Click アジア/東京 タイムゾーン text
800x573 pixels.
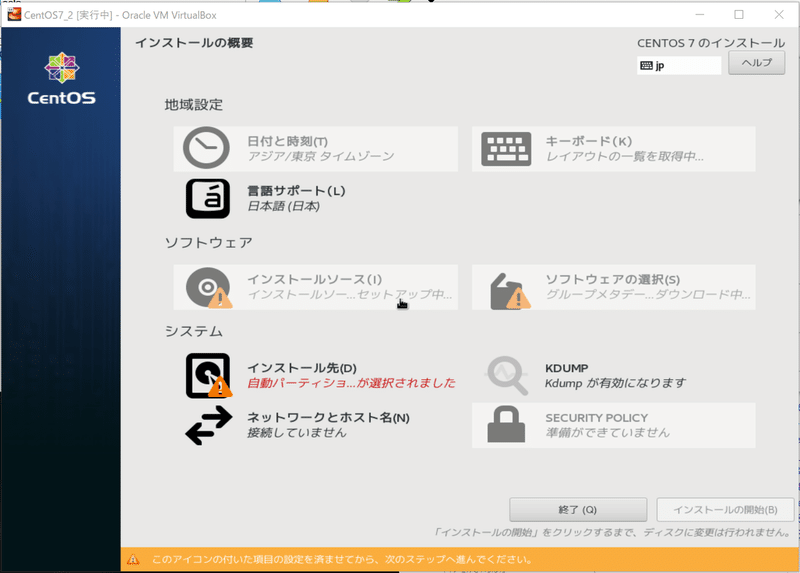click(x=320, y=156)
